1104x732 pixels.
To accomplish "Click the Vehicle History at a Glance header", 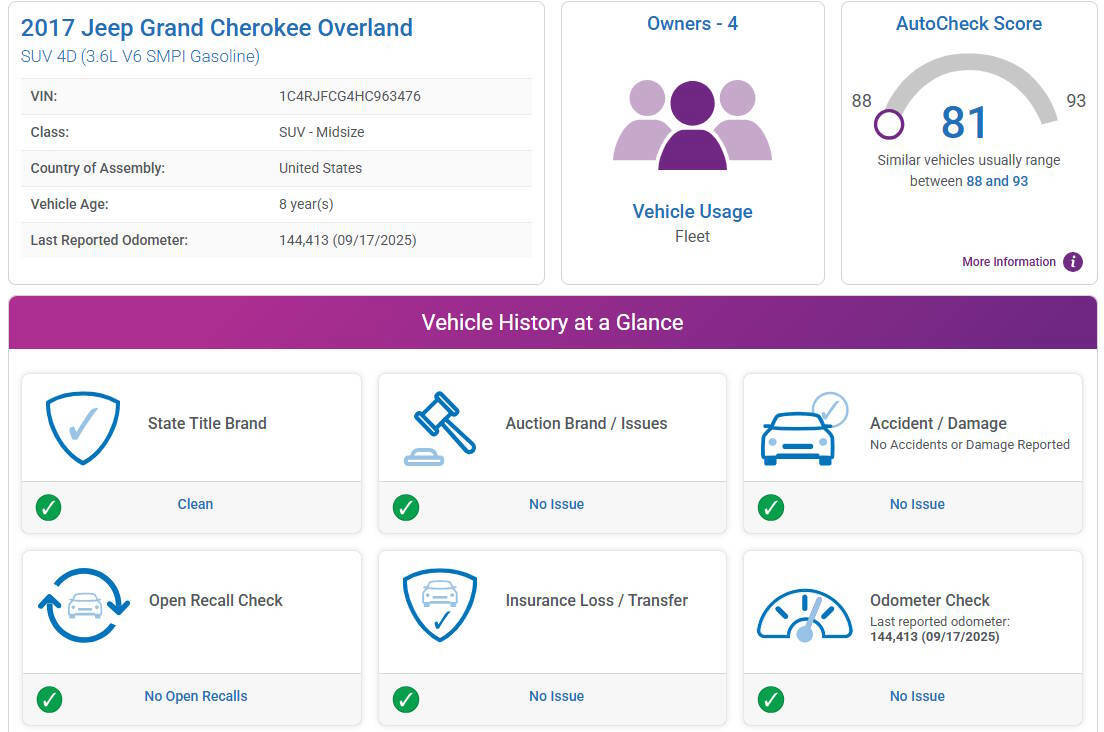I will tap(552, 322).
